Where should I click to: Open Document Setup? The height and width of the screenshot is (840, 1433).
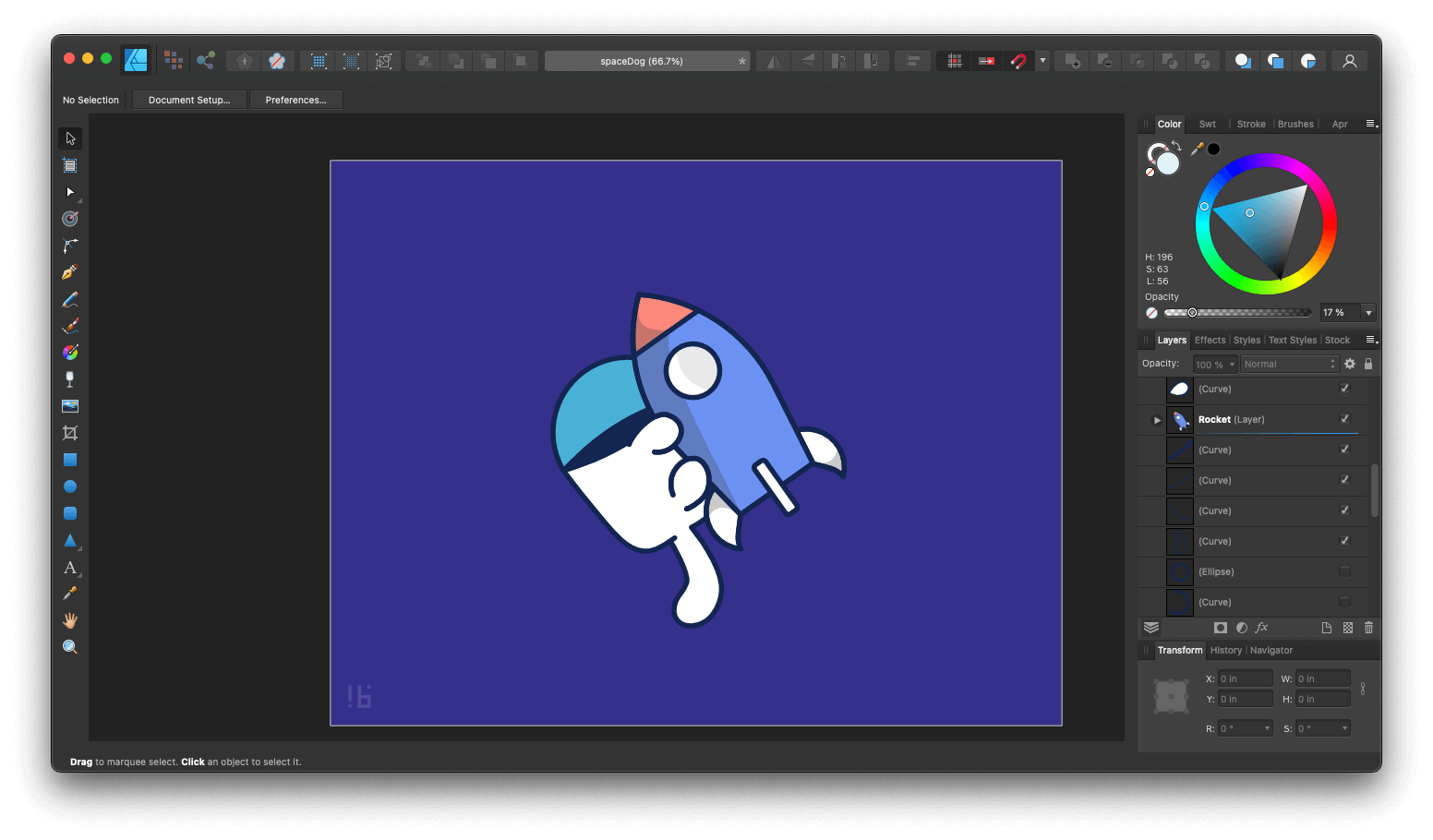coord(189,100)
